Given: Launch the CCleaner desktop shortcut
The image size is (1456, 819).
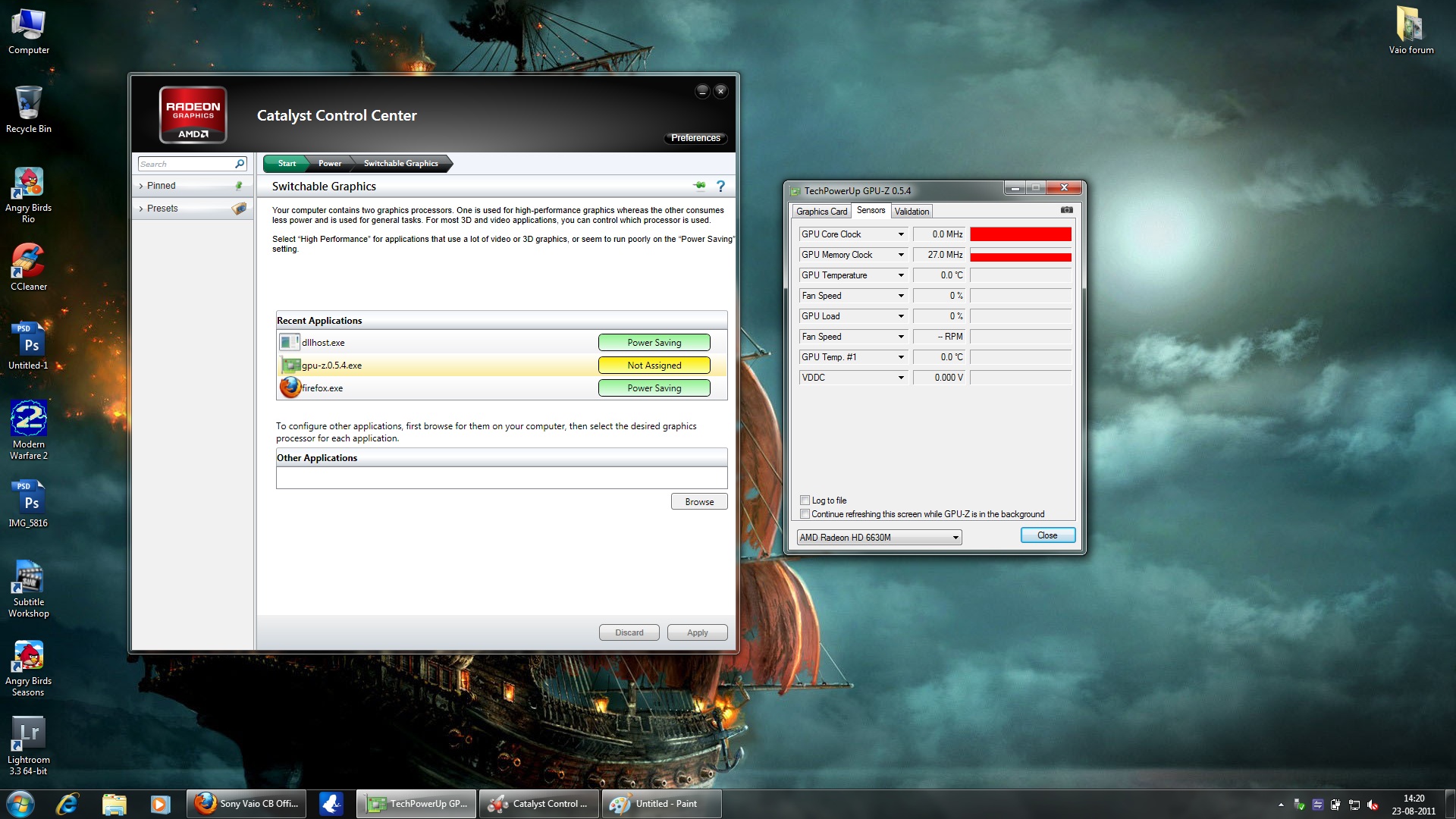Looking at the screenshot, I should 28,268.
